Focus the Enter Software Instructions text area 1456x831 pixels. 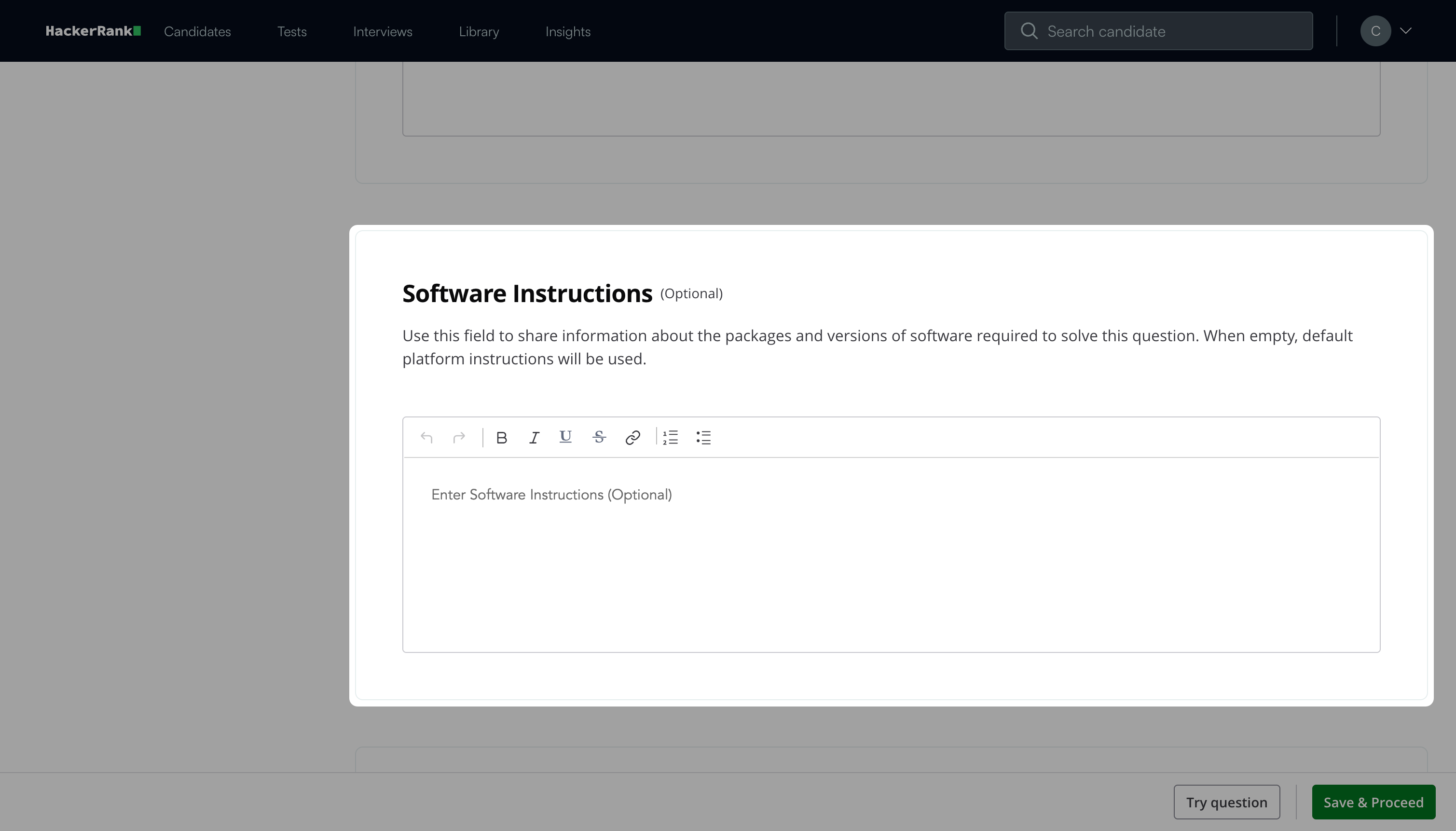pyautogui.click(x=890, y=554)
